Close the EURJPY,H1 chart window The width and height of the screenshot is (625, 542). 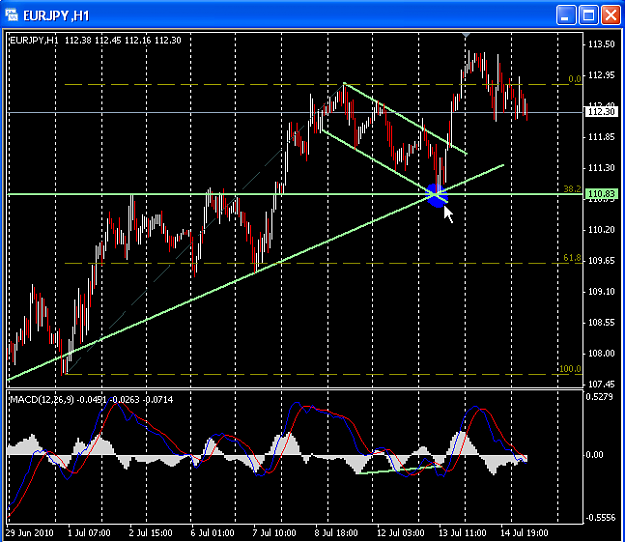[611, 15]
